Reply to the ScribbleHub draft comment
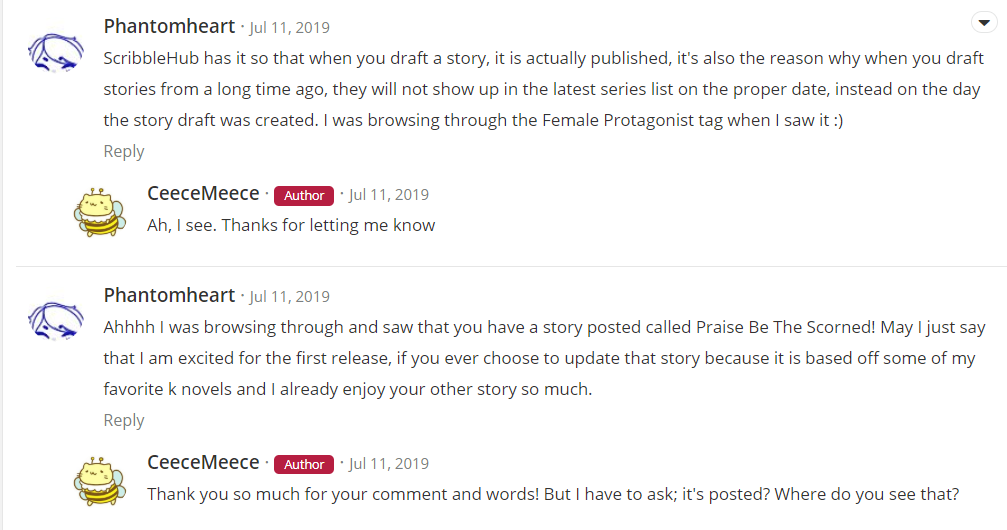 pos(124,151)
